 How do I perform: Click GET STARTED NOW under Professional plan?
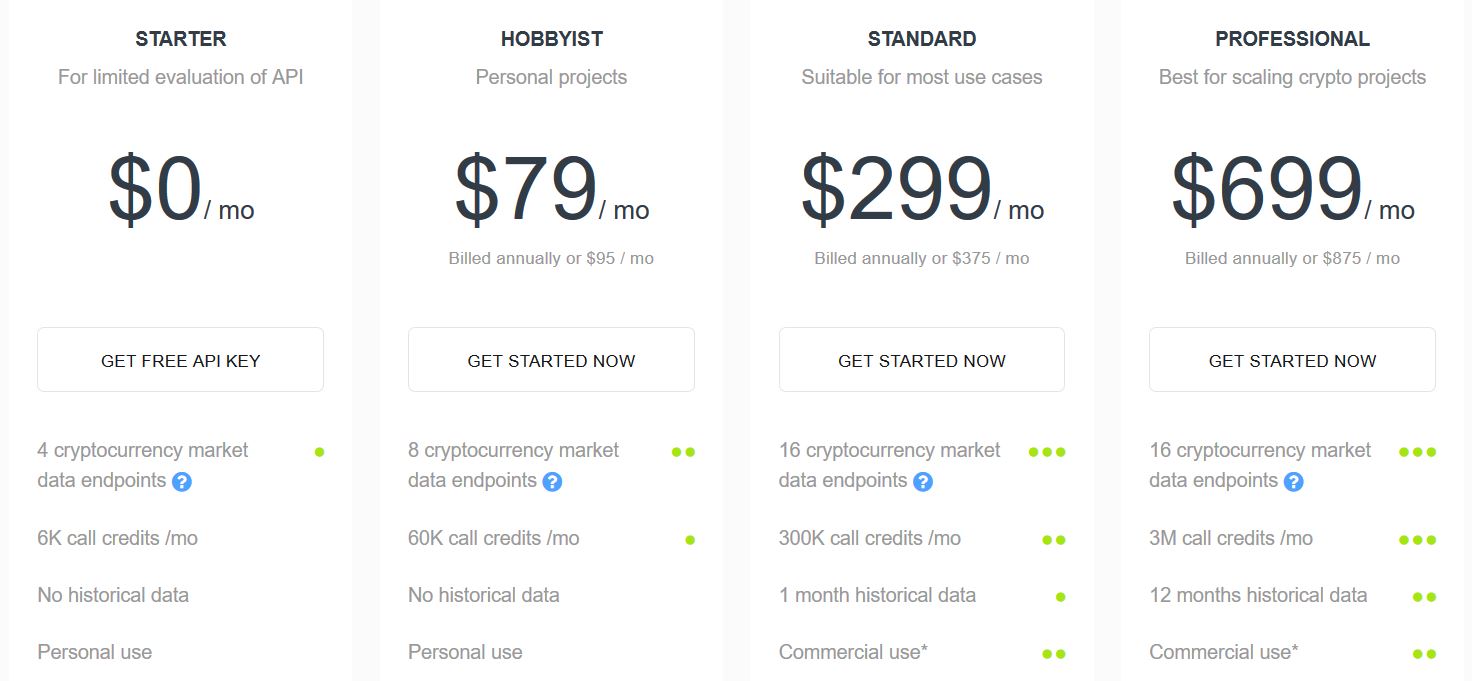tap(1291, 359)
